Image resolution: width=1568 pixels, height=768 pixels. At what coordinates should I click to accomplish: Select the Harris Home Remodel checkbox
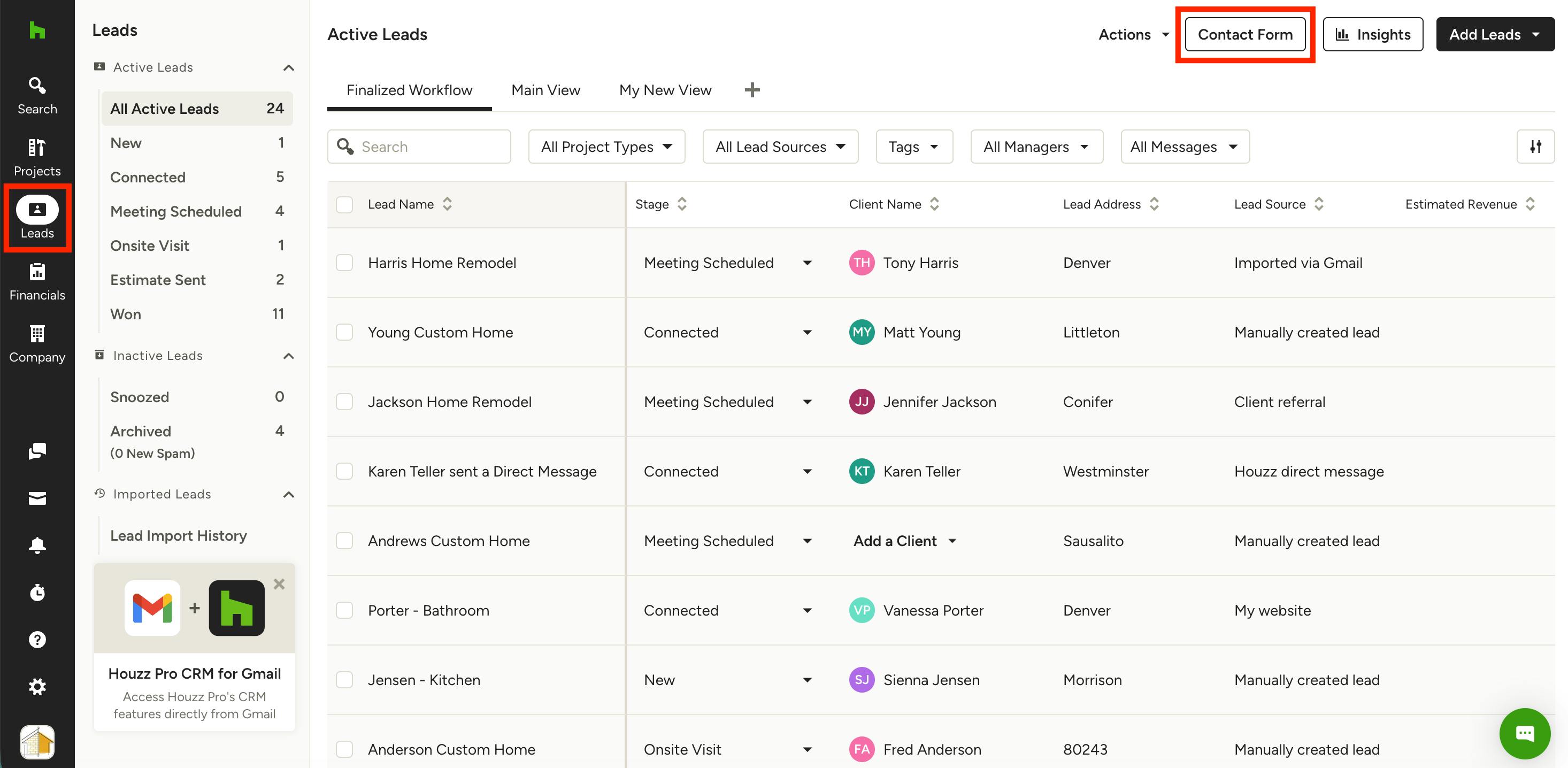click(x=344, y=263)
